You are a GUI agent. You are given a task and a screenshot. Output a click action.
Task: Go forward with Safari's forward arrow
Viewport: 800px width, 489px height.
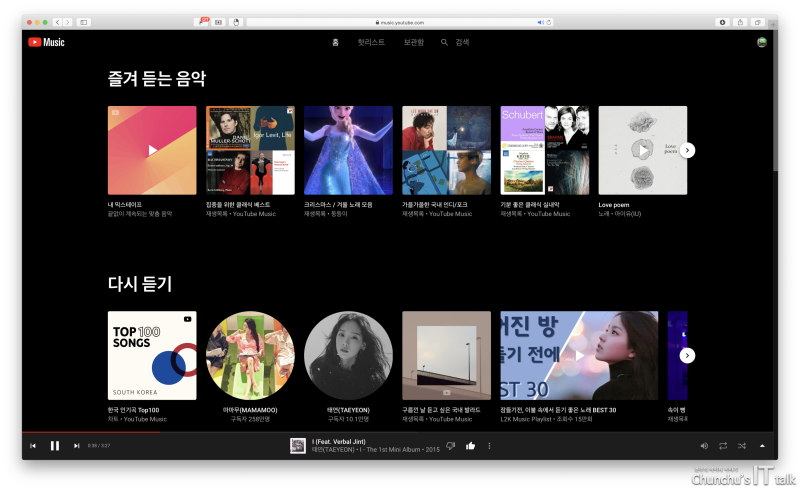click(67, 22)
